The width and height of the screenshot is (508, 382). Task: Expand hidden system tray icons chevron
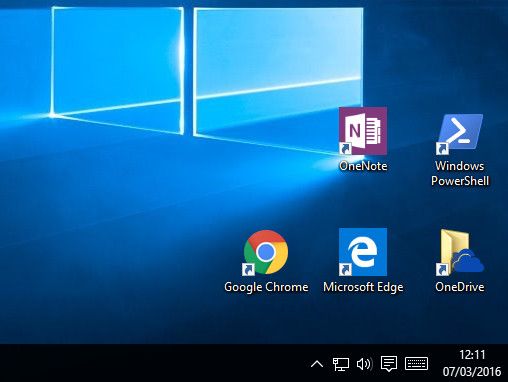(317, 364)
